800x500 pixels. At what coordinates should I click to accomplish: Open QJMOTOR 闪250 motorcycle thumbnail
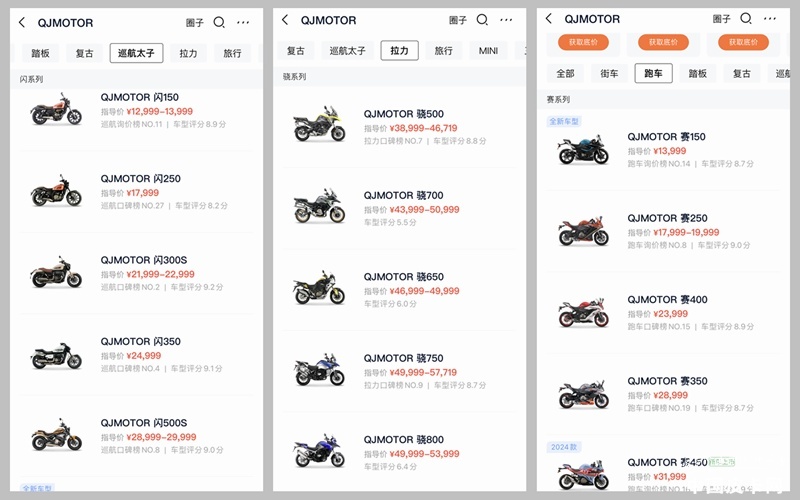56,190
